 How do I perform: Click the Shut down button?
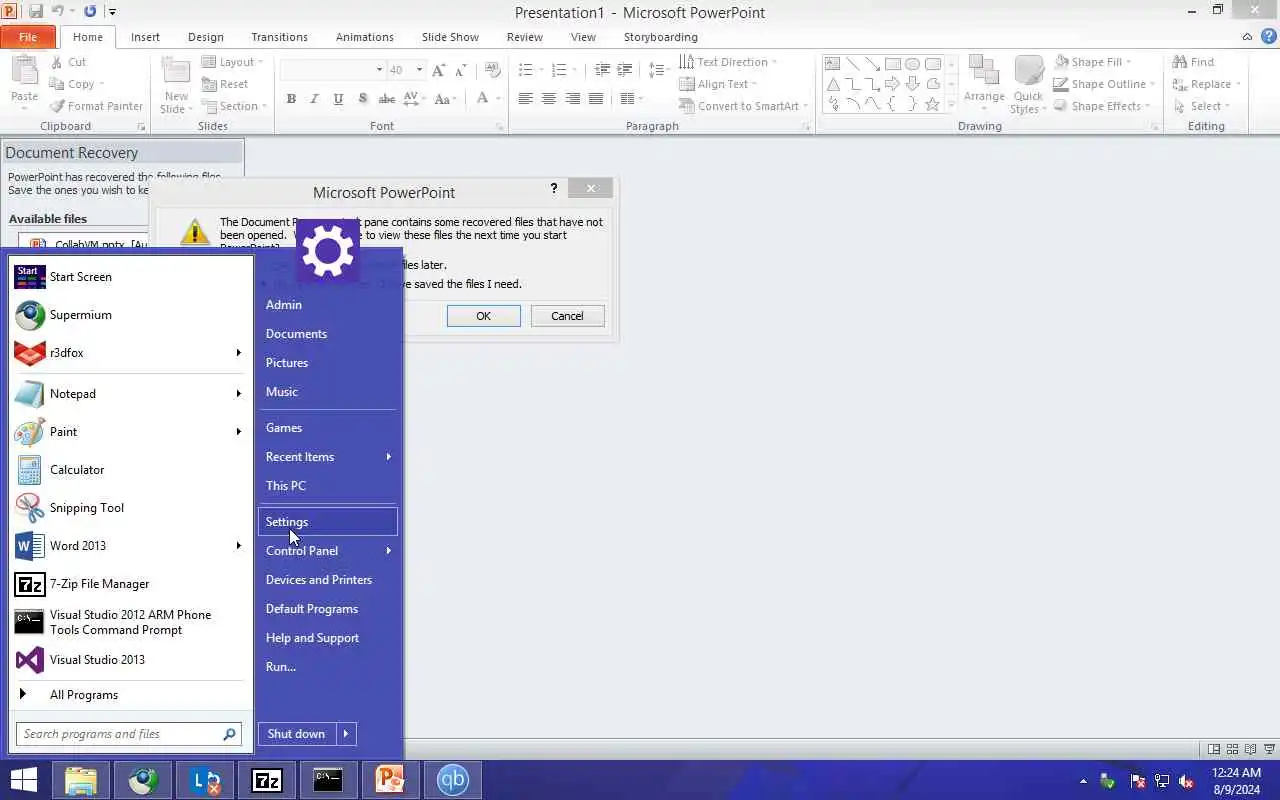pyautogui.click(x=296, y=734)
